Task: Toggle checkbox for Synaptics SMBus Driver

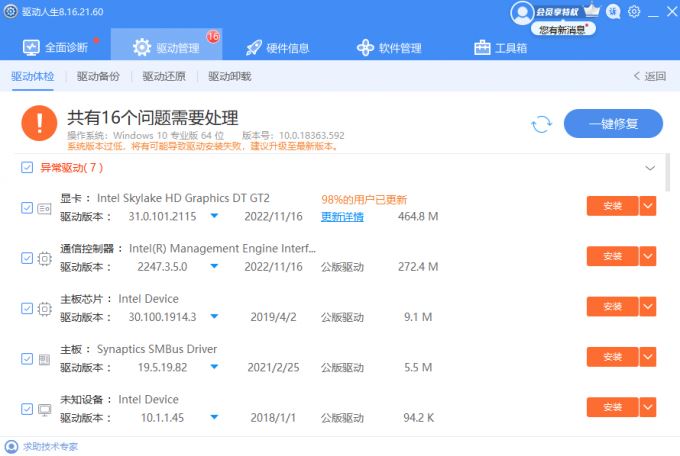Action: [27, 357]
